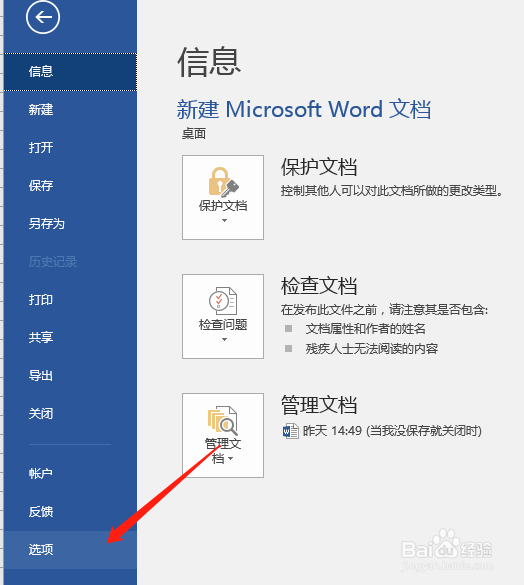Click the Manage Document magnifier icon
Screen dimensions: 524x585
(x=222, y=420)
